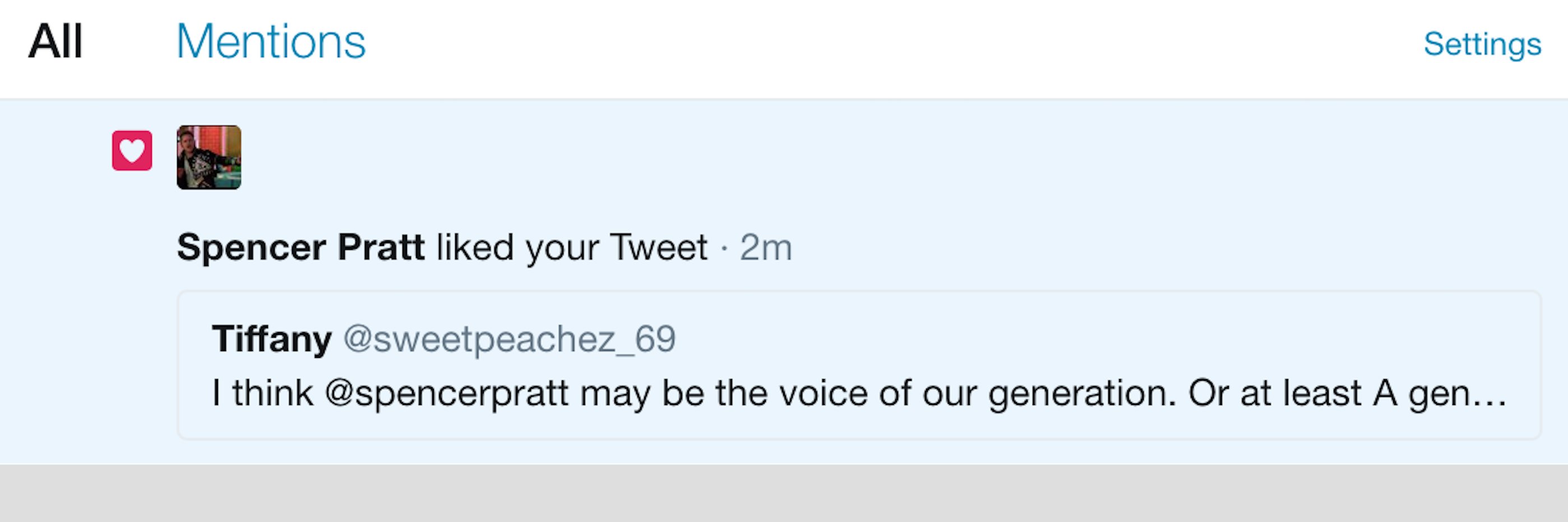Click the word 'Tweet' in notification line
Screen dimensions: 1568x522
659,247
